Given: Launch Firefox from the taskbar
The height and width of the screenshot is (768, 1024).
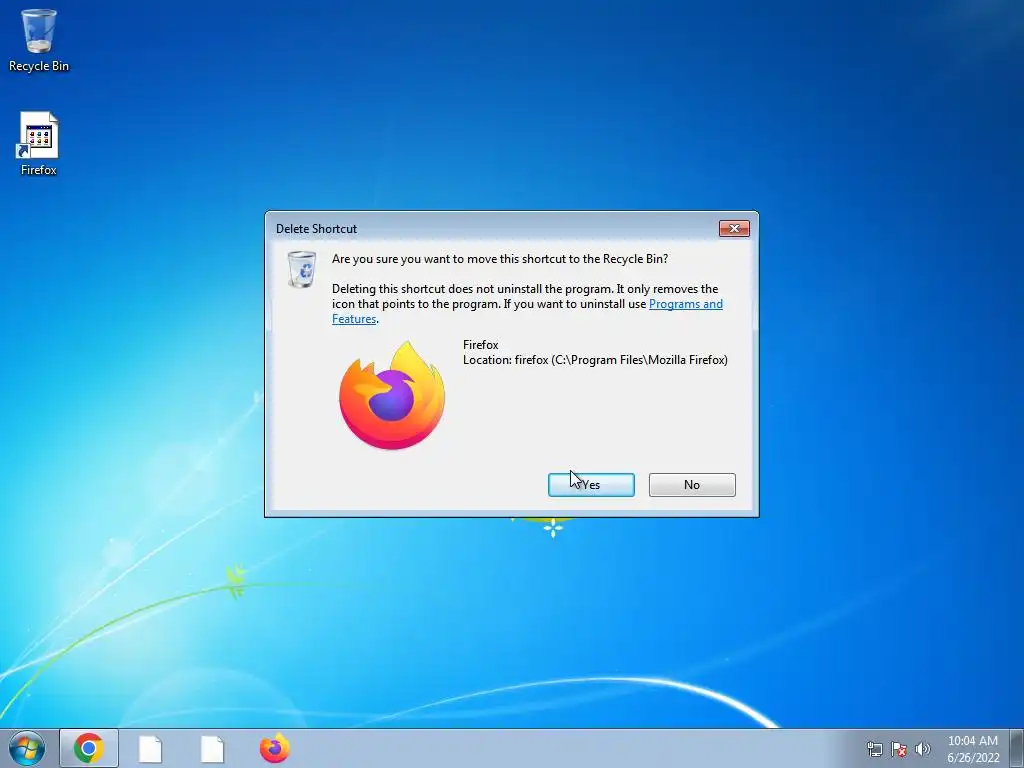Looking at the screenshot, I should (x=275, y=748).
